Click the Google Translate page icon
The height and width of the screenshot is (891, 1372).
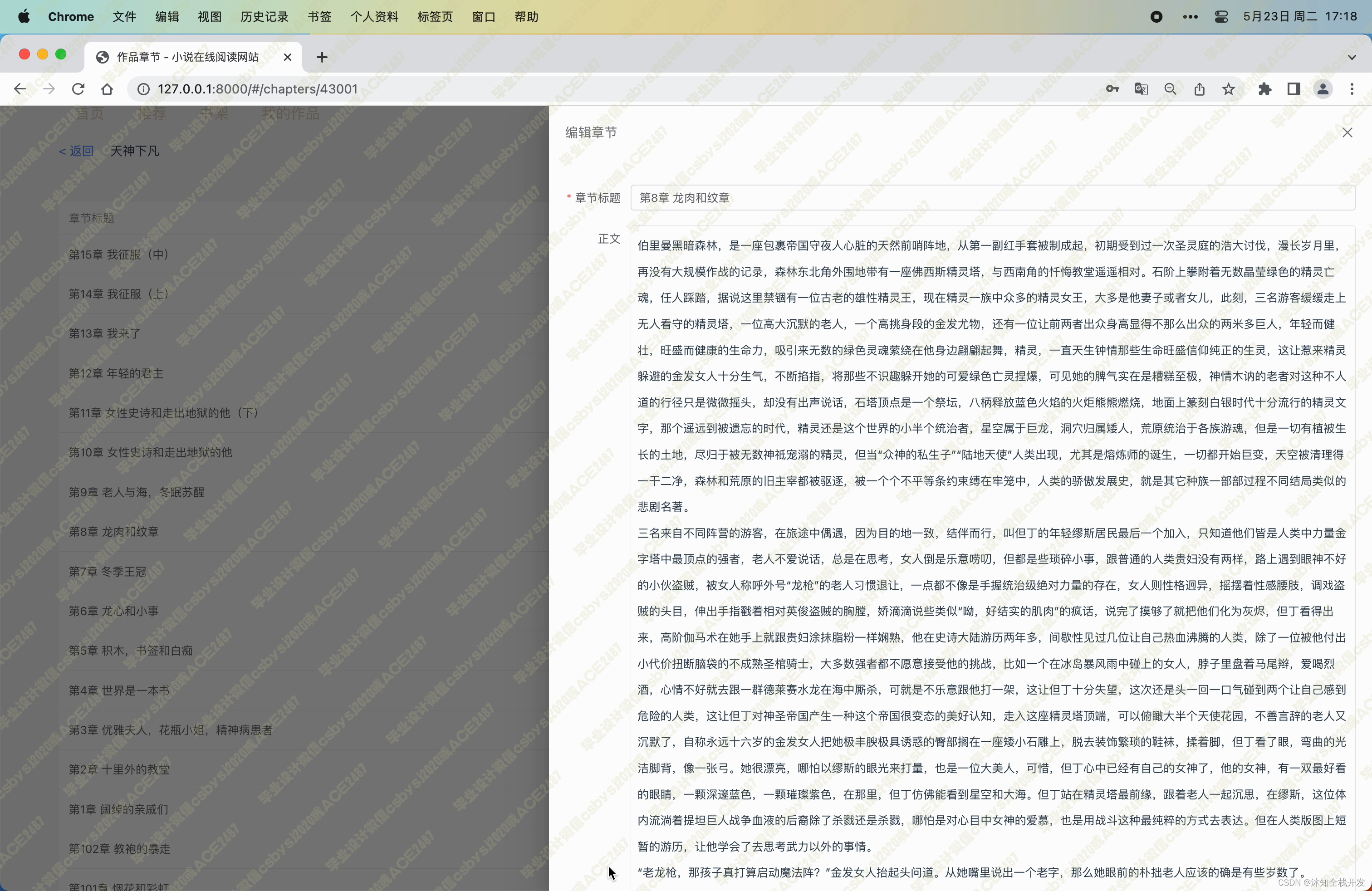[x=1141, y=89]
